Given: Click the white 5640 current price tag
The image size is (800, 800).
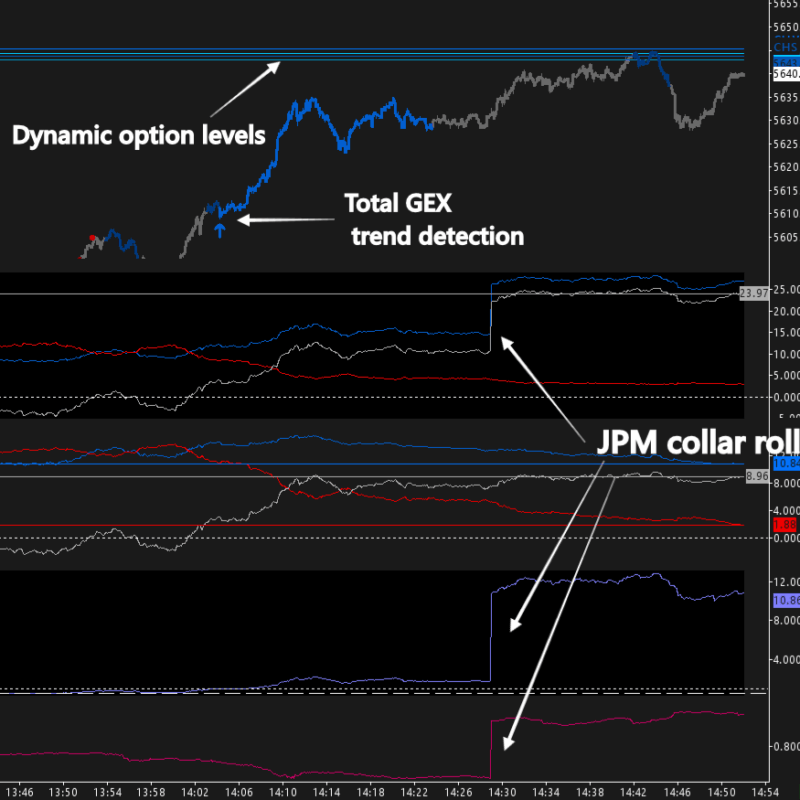Looking at the screenshot, I should coord(786,74).
